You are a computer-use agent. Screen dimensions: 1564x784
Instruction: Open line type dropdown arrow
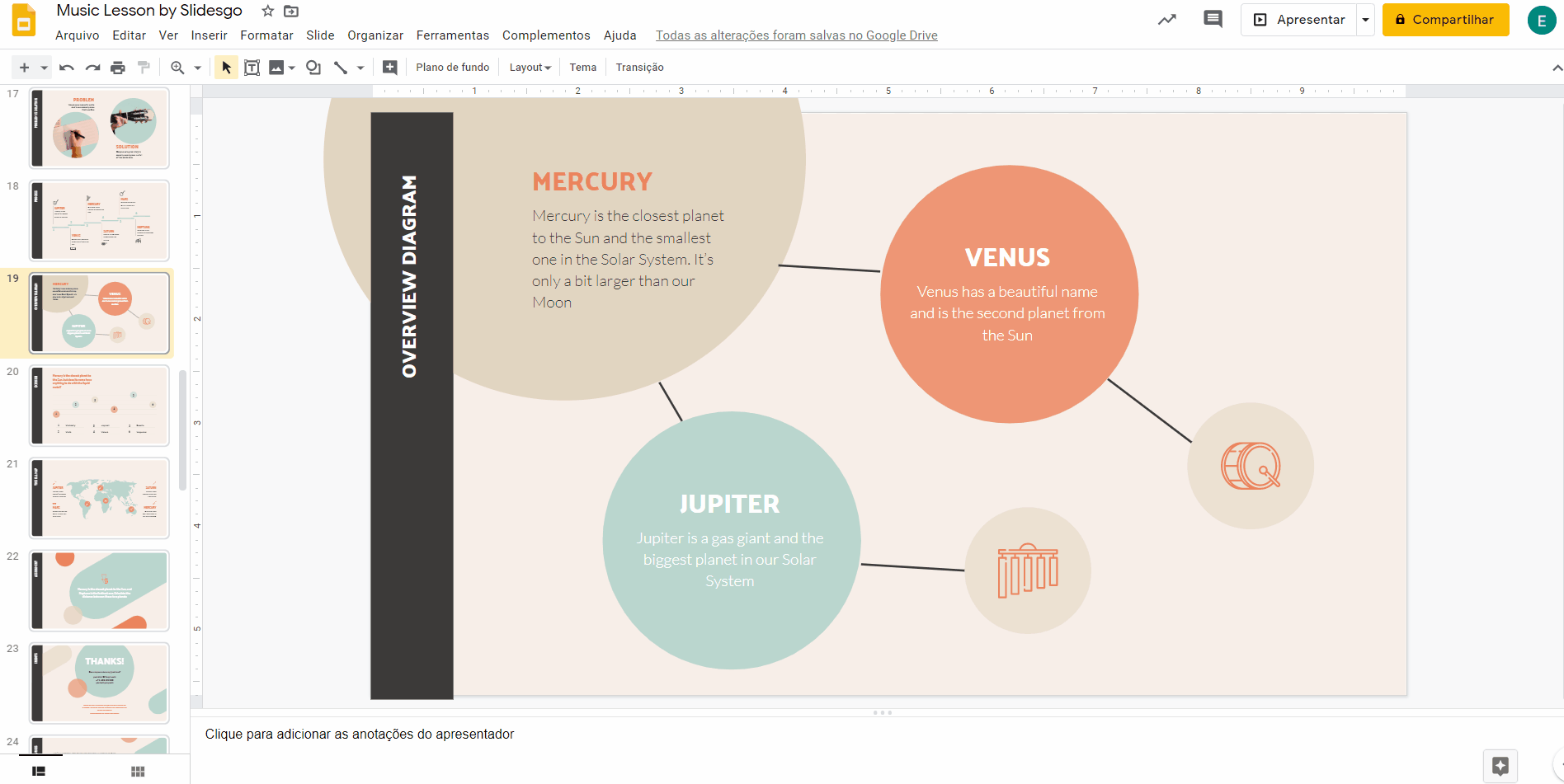pyautogui.click(x=360, y=68)
